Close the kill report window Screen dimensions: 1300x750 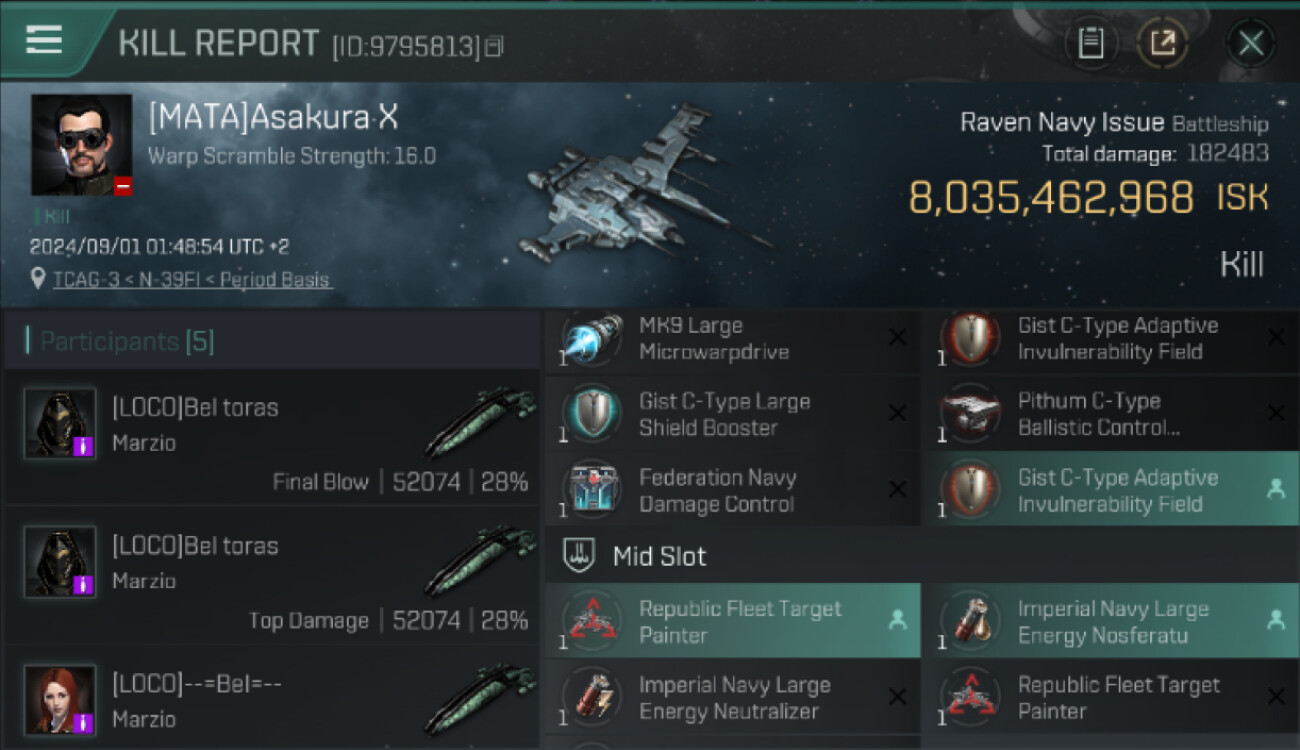click(x=1251, y=43)
